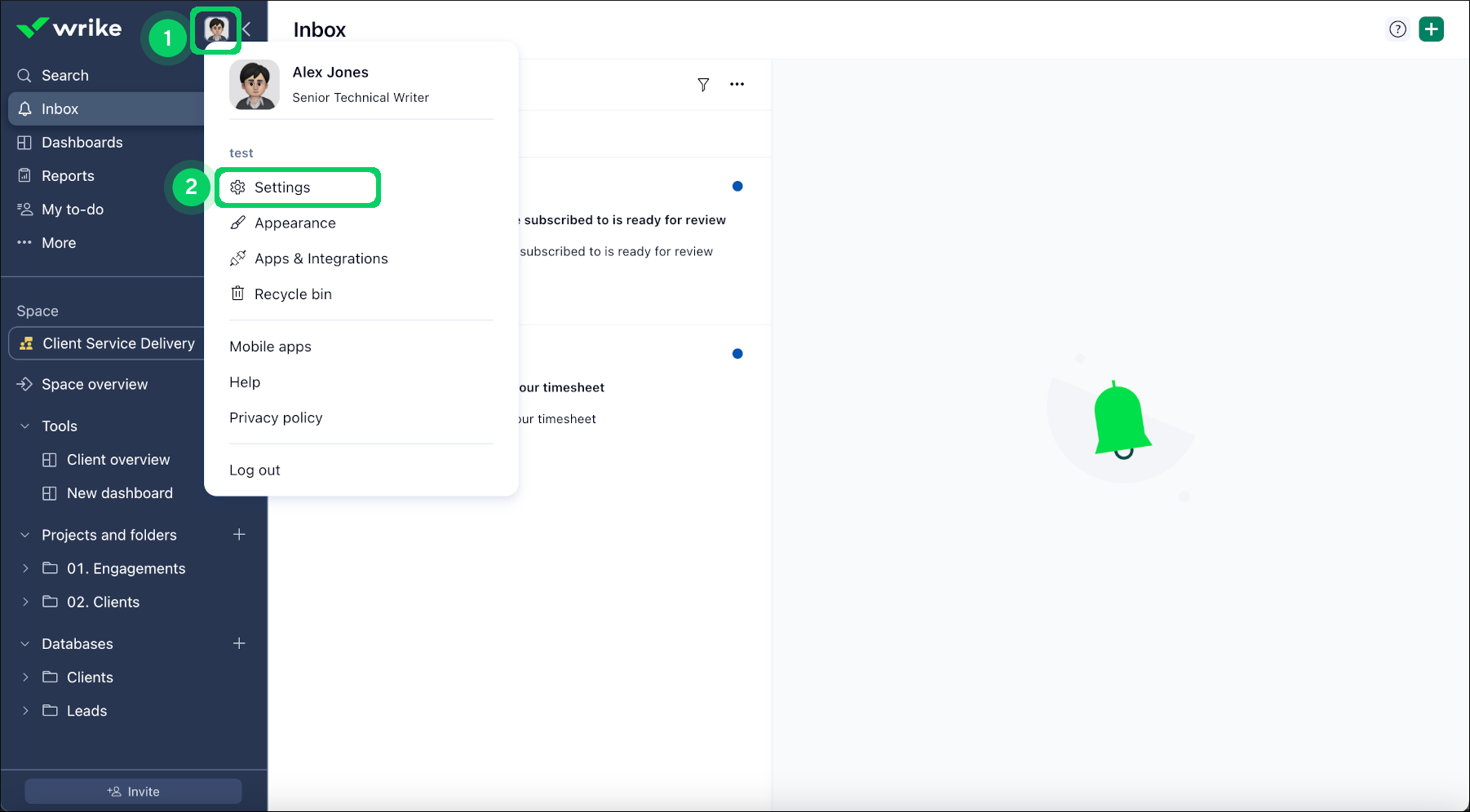
Task: Expand the 02. Clients folder
Action: (x=25, y=602)
